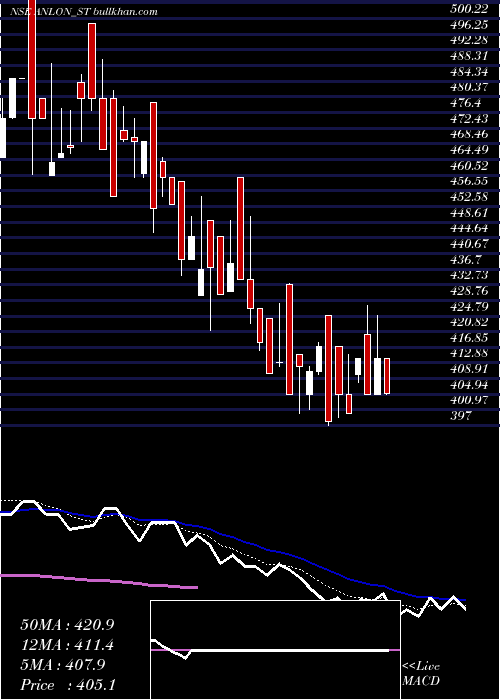Screen dimensions: 500x700
Task: Click the 452.58 price level label
Action: [470, 197]
